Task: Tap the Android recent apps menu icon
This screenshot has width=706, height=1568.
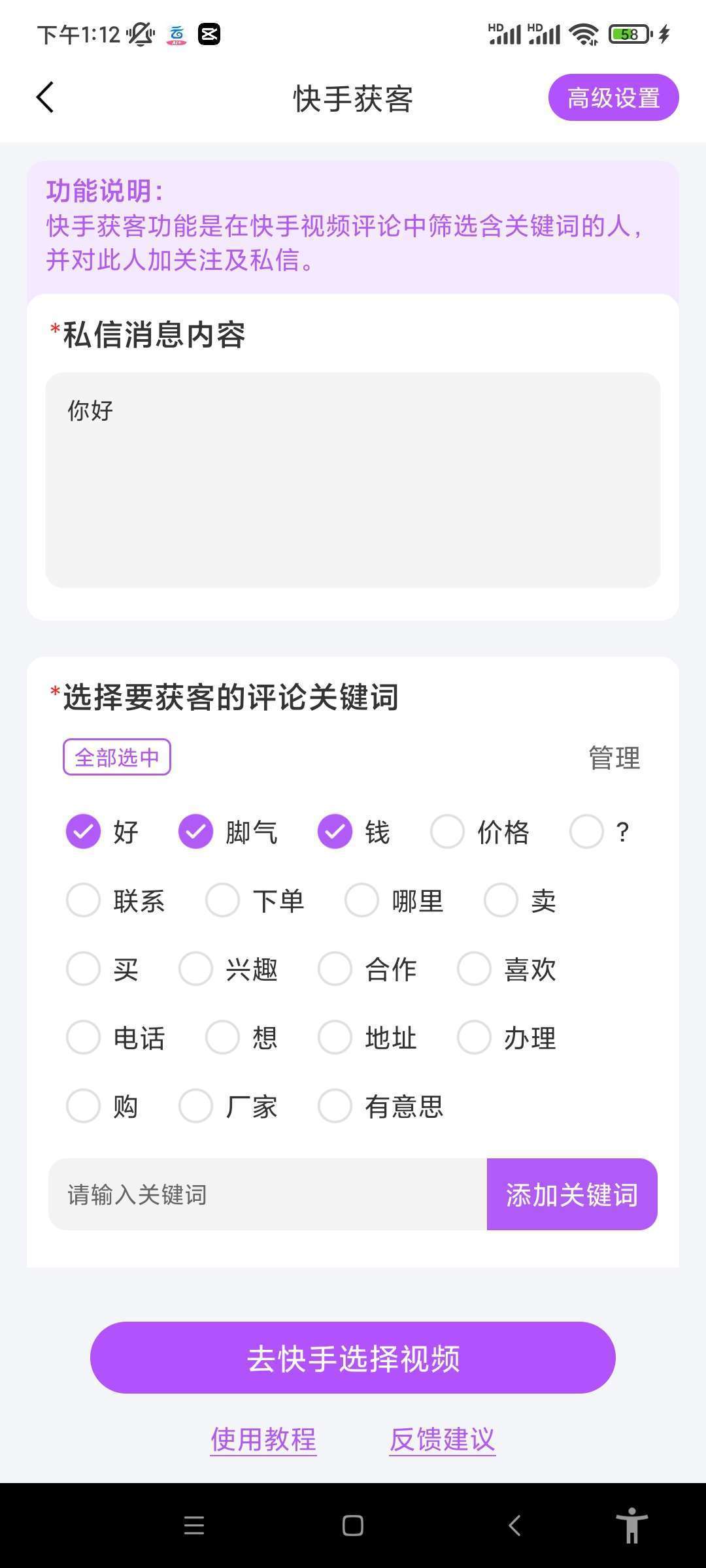Action: (194, 1526)
